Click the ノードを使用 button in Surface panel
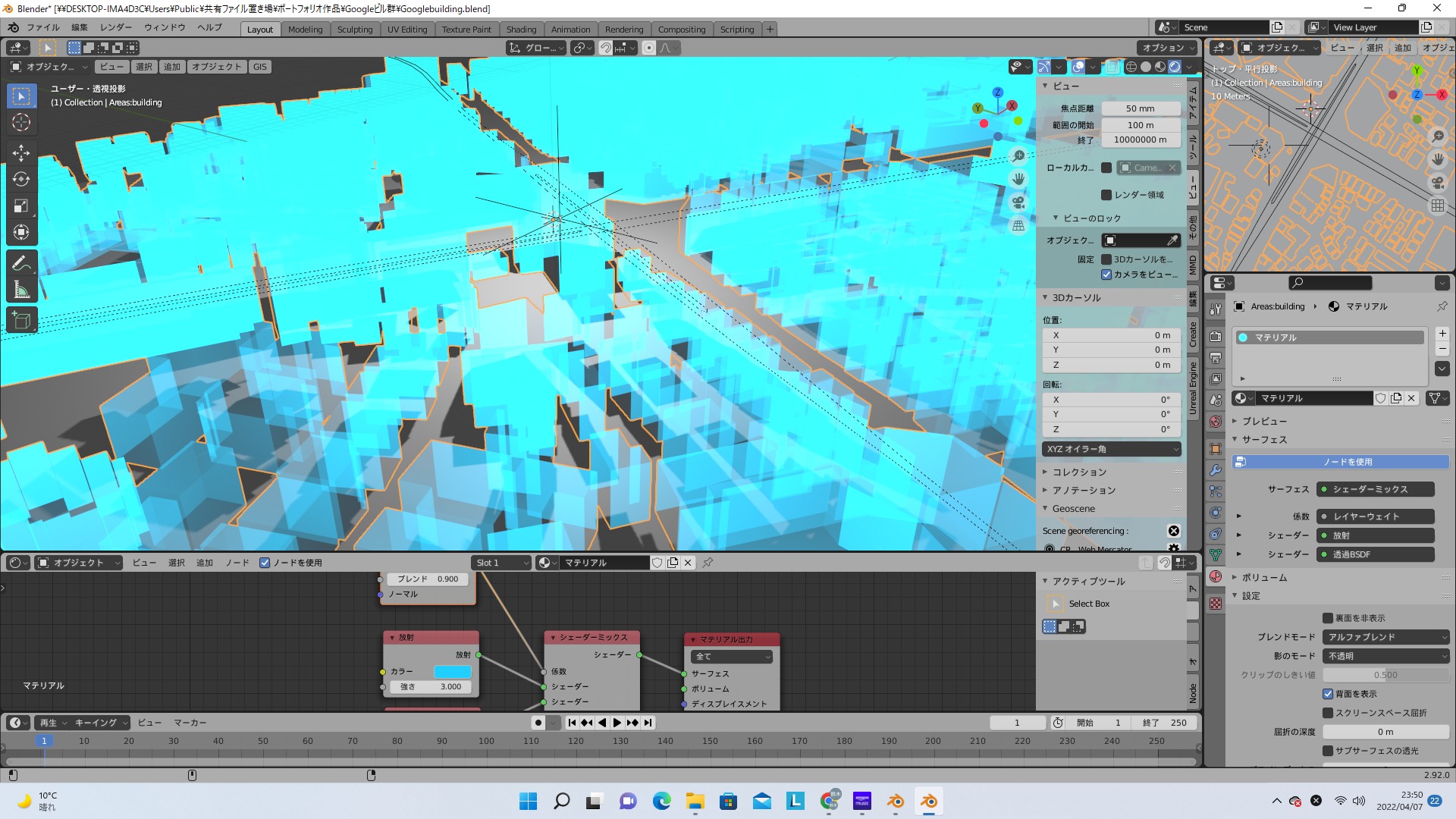Image resolution: width=1456 pixels, height=819 pixels. tap(1341, 462)
